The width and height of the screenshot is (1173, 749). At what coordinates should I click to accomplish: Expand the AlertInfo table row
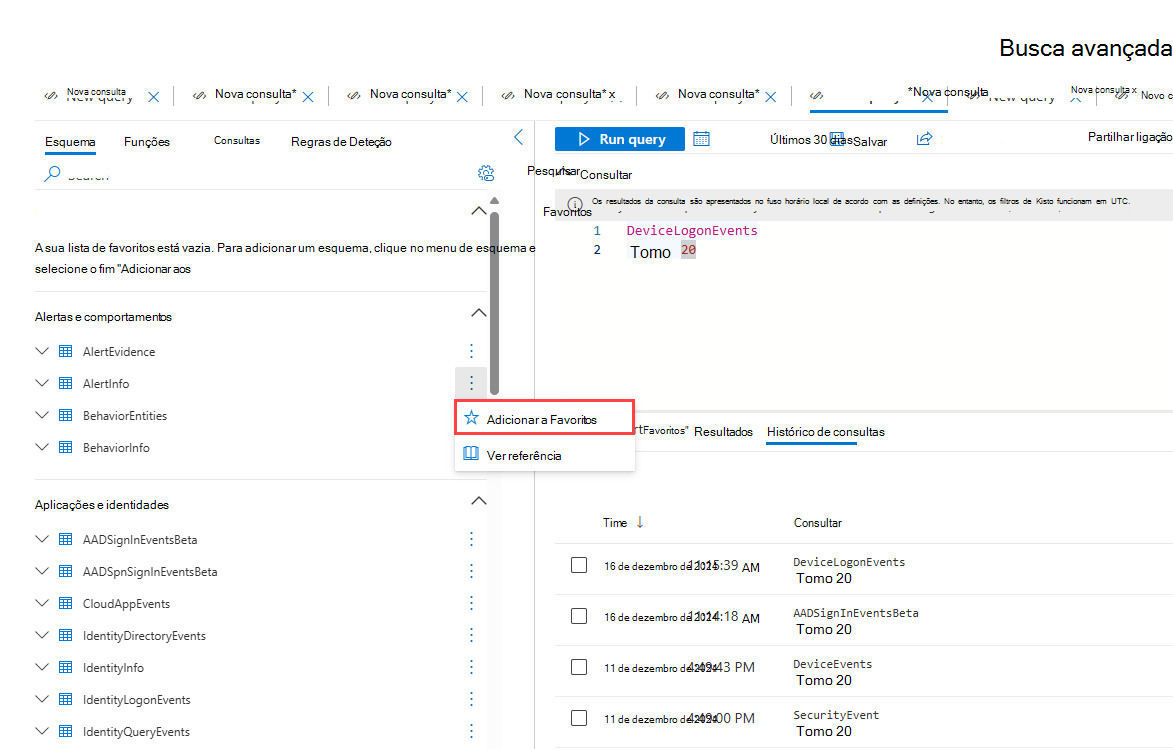42,383
